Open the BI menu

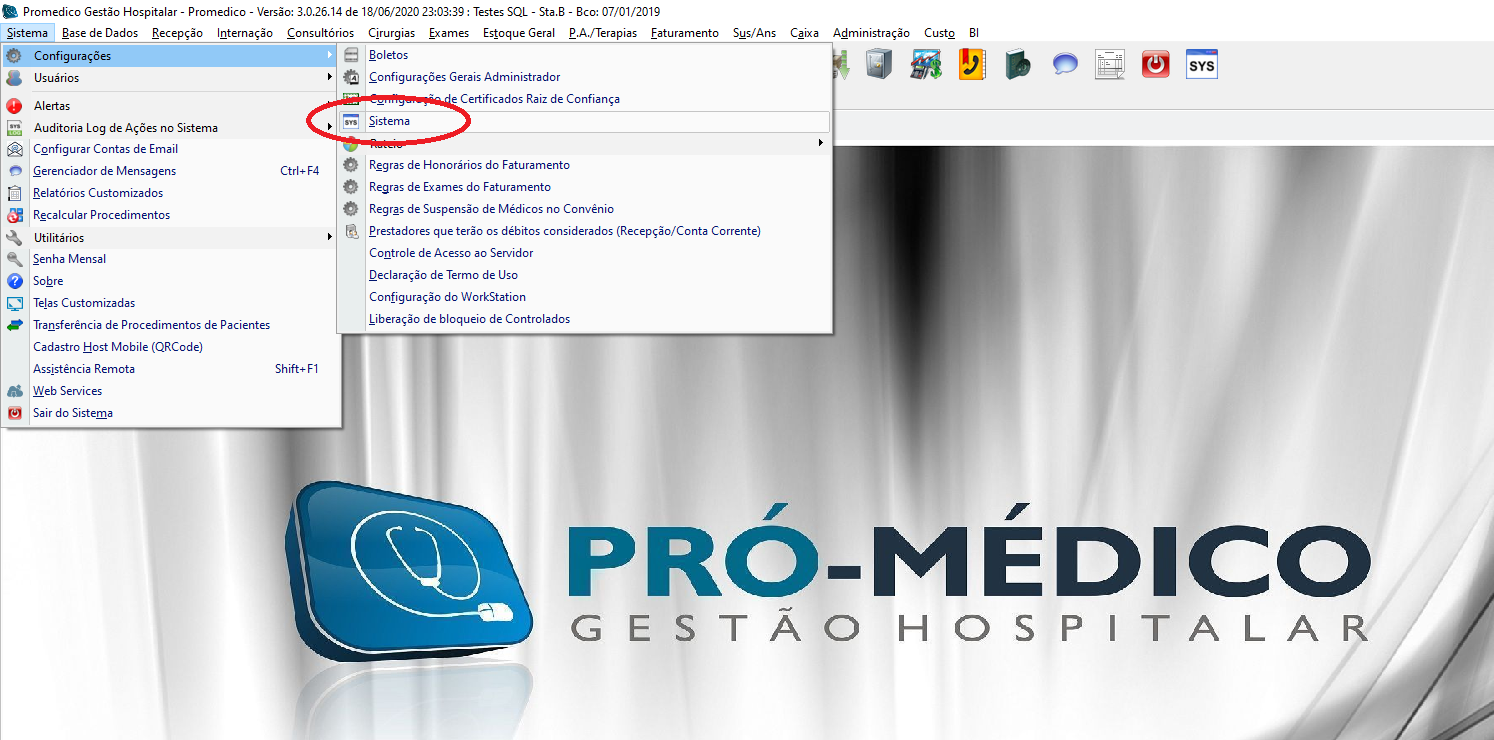(x=974, y=33)
